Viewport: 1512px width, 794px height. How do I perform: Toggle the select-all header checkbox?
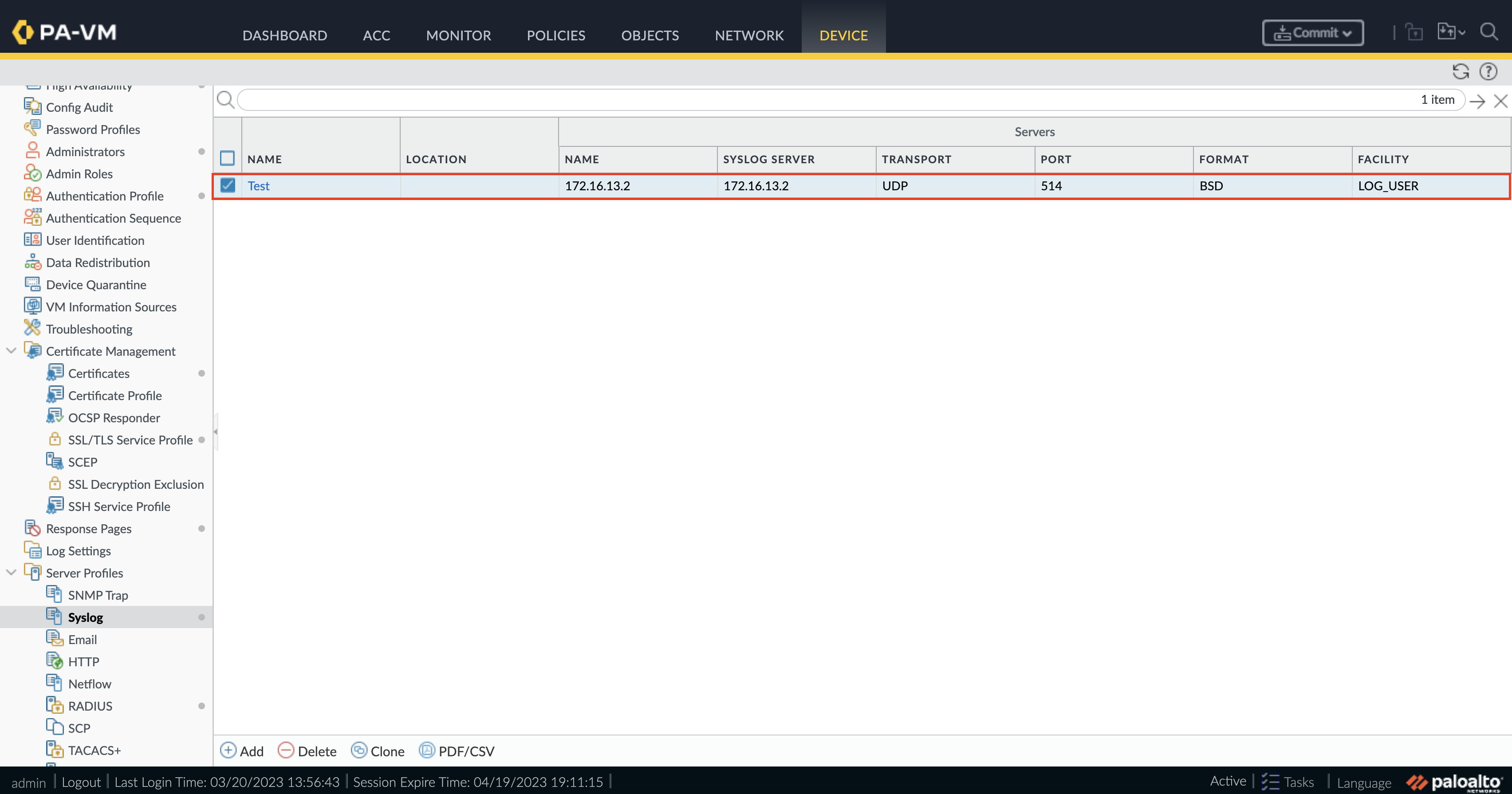pyautogui.click(x=227, y=158)
